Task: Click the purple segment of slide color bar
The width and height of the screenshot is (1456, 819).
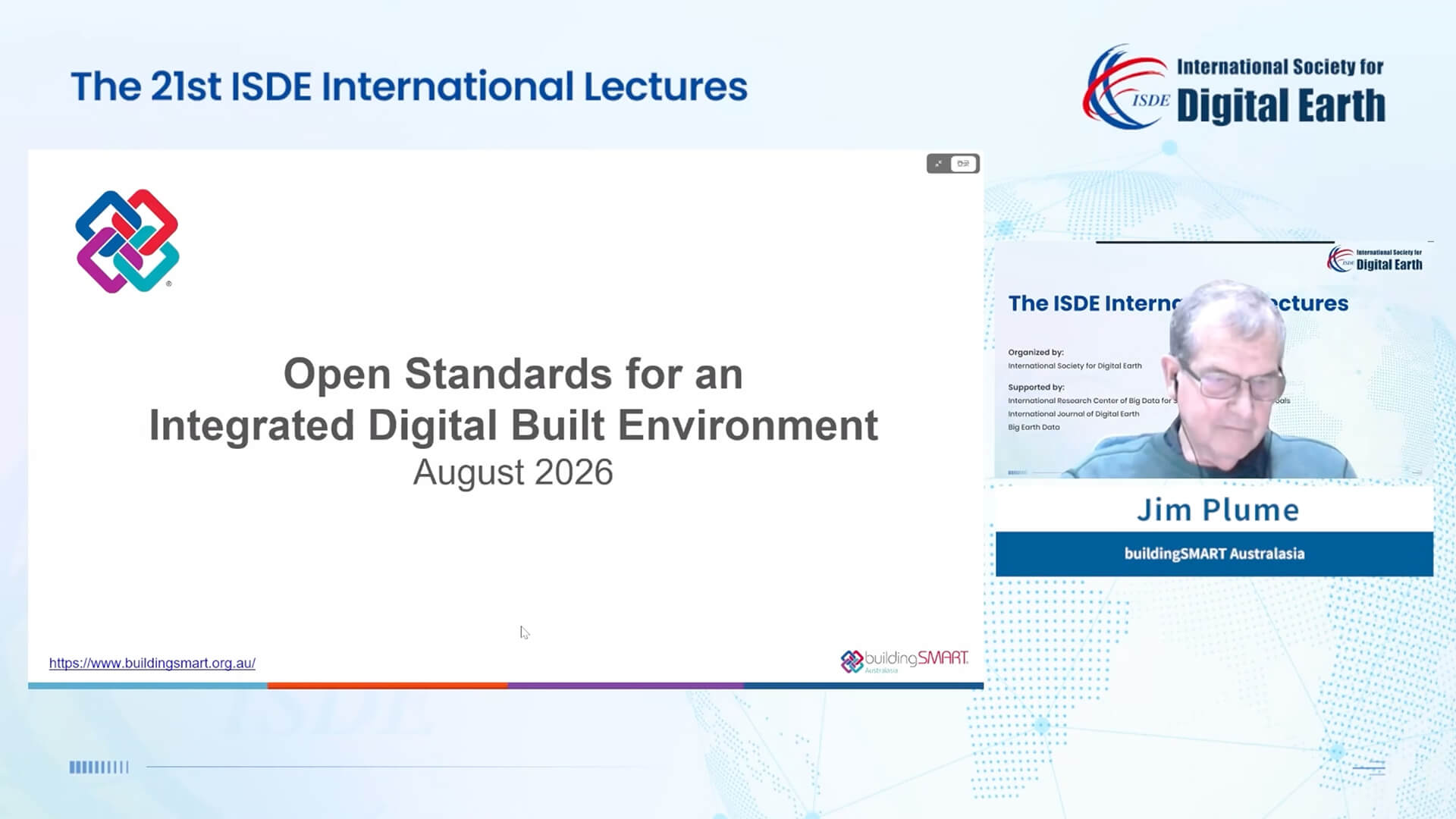Action: tap(626, 686)
